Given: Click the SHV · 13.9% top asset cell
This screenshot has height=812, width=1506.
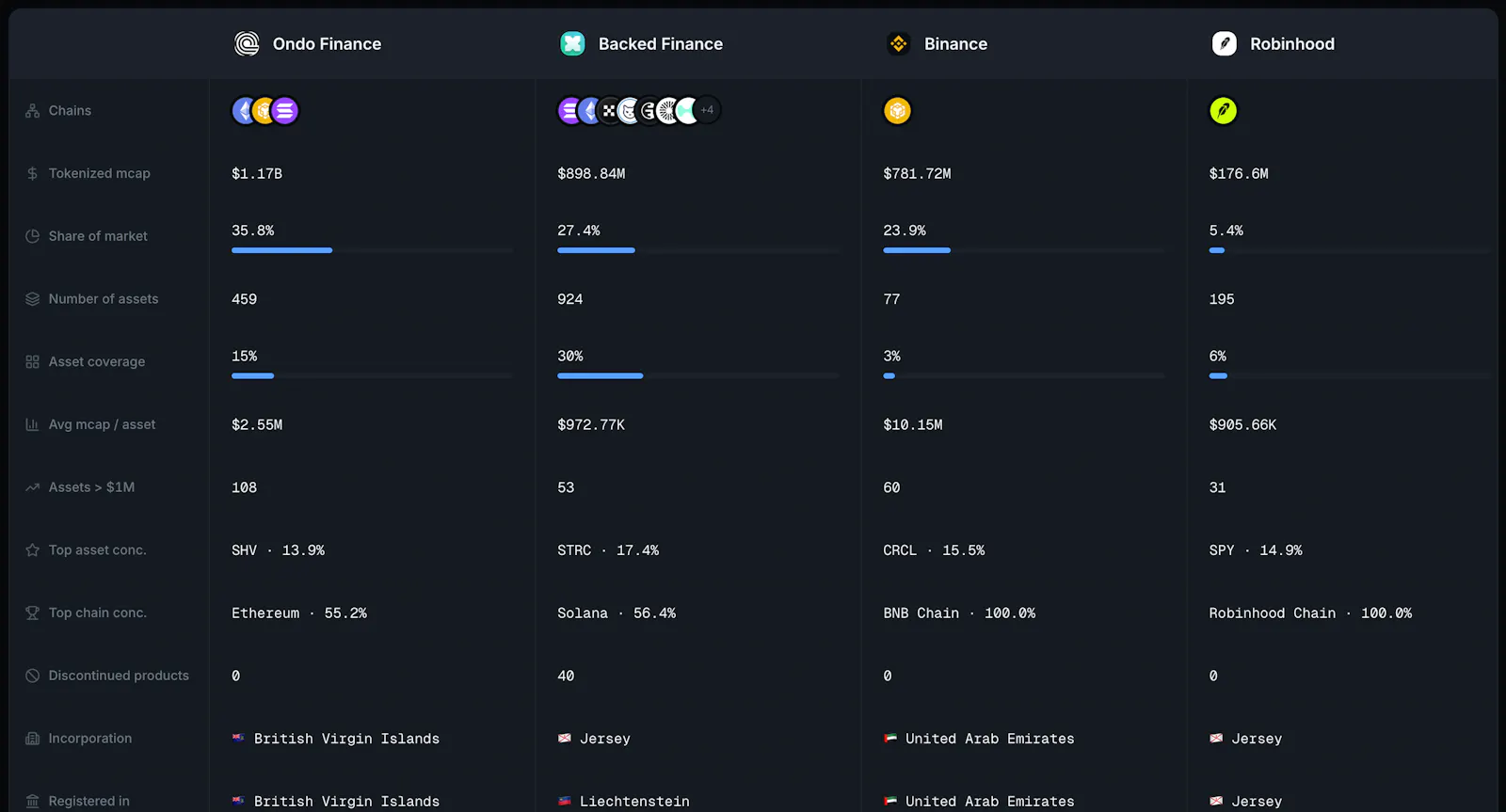Looking at the screenshot, I should (278, 550).
